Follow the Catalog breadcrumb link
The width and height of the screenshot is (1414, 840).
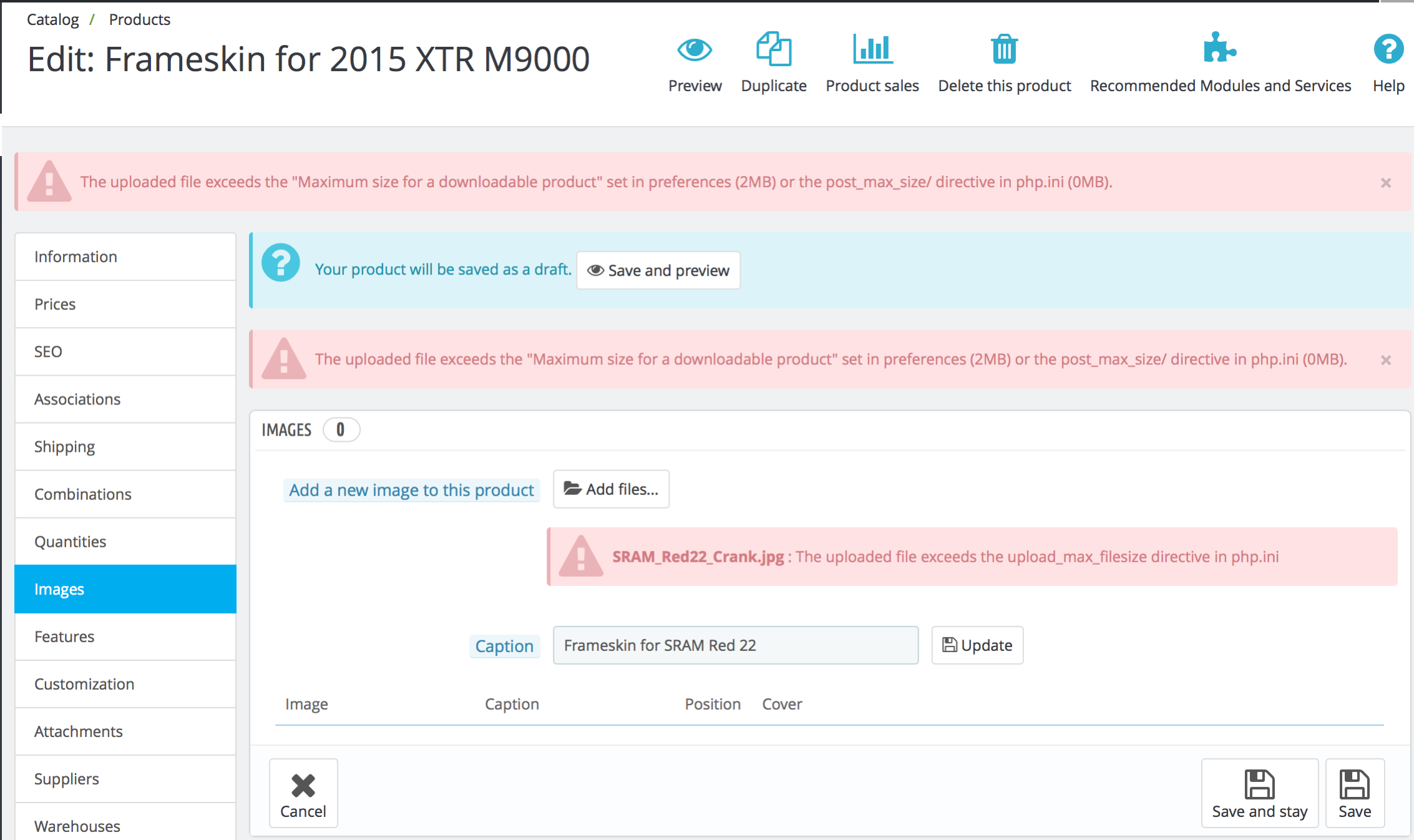(53, 19)
